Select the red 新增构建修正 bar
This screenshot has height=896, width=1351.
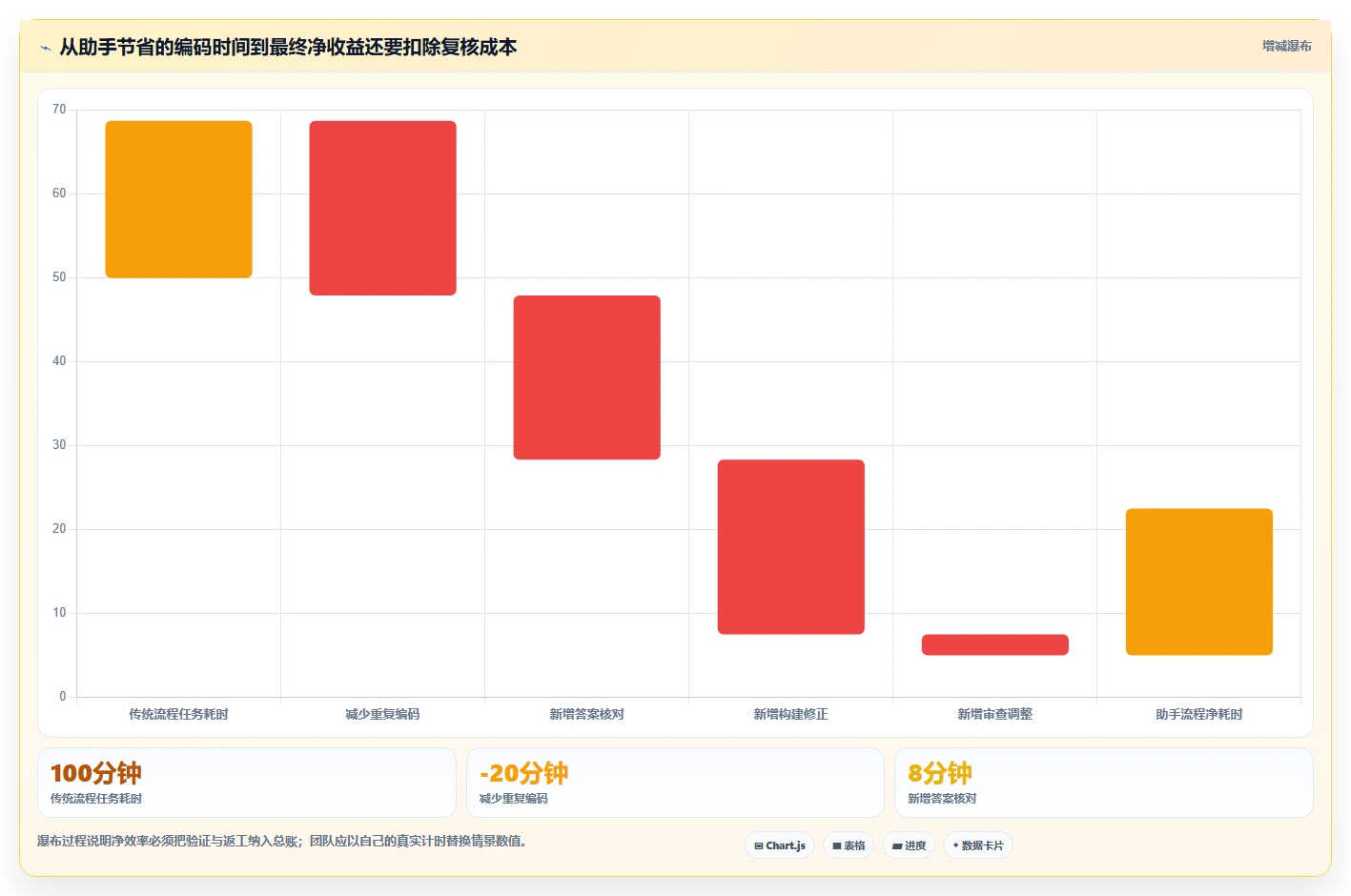(790, 547)
